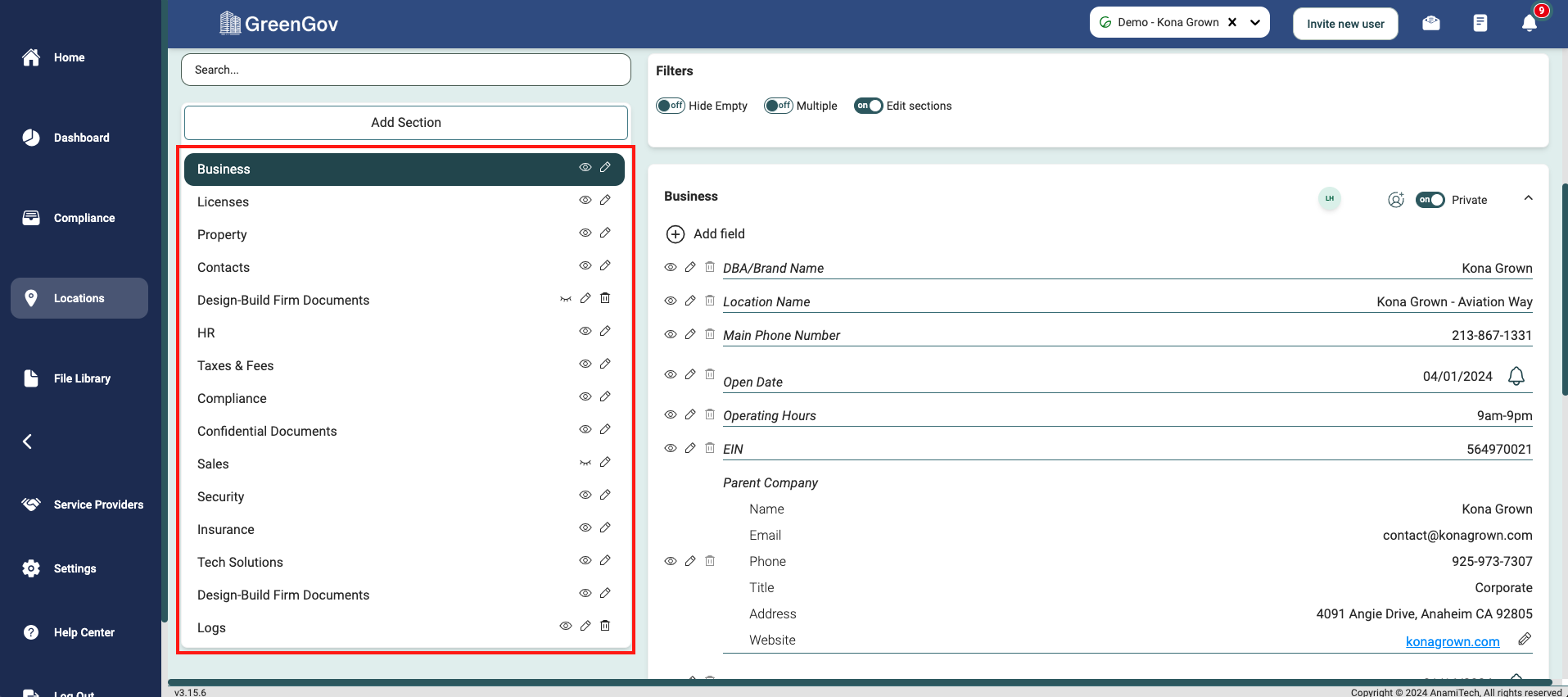The width and height of the screenshot is (1568, 697).
Task: Click assign user icon beside Private toggle
Action: 1395,200
